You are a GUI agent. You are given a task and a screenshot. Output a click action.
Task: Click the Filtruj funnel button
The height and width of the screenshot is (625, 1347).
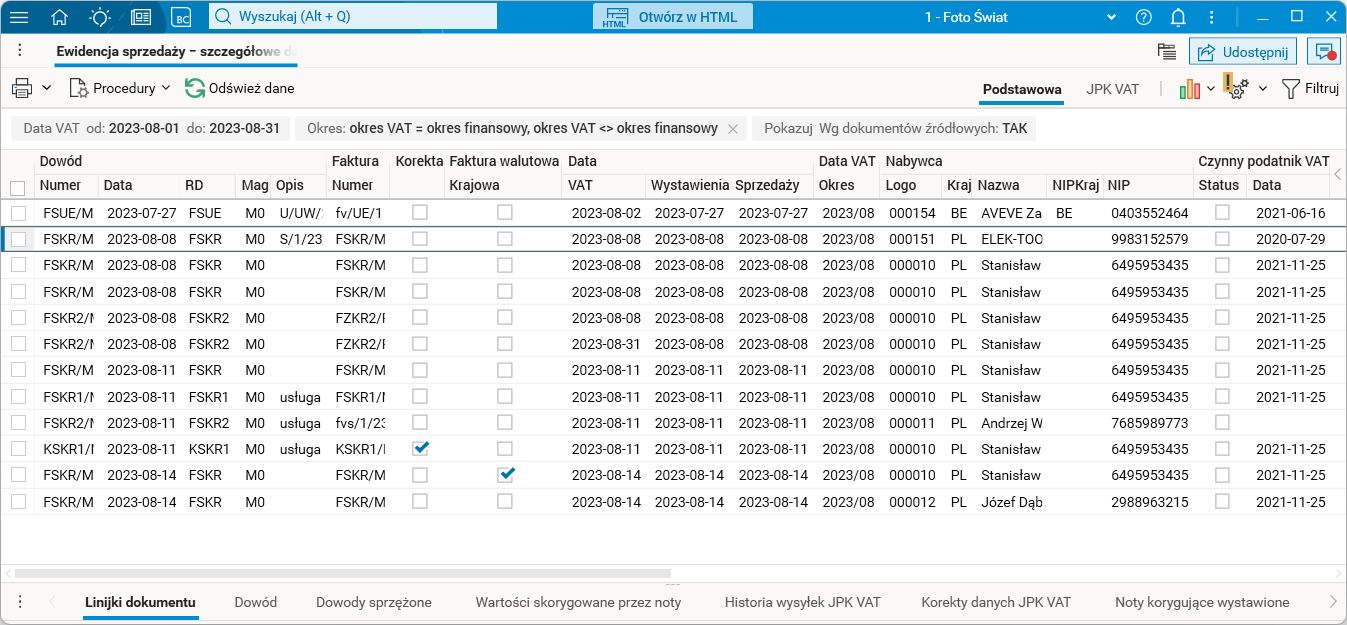coord(1310,88)
